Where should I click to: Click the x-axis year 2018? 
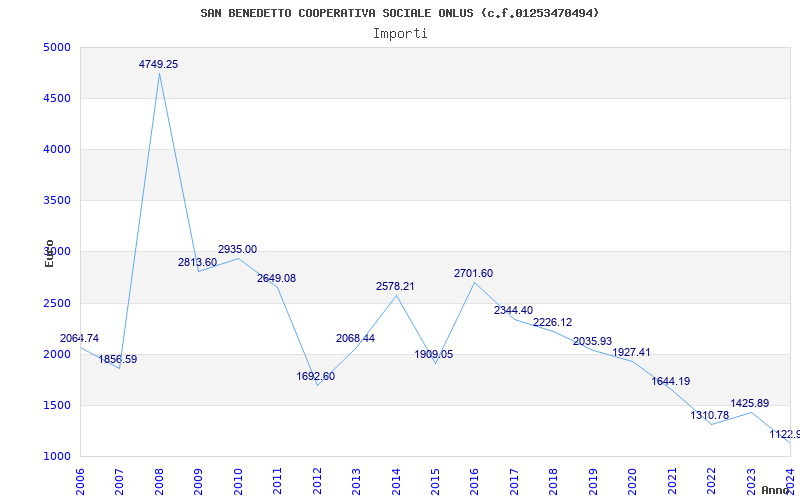pos(554,481)
